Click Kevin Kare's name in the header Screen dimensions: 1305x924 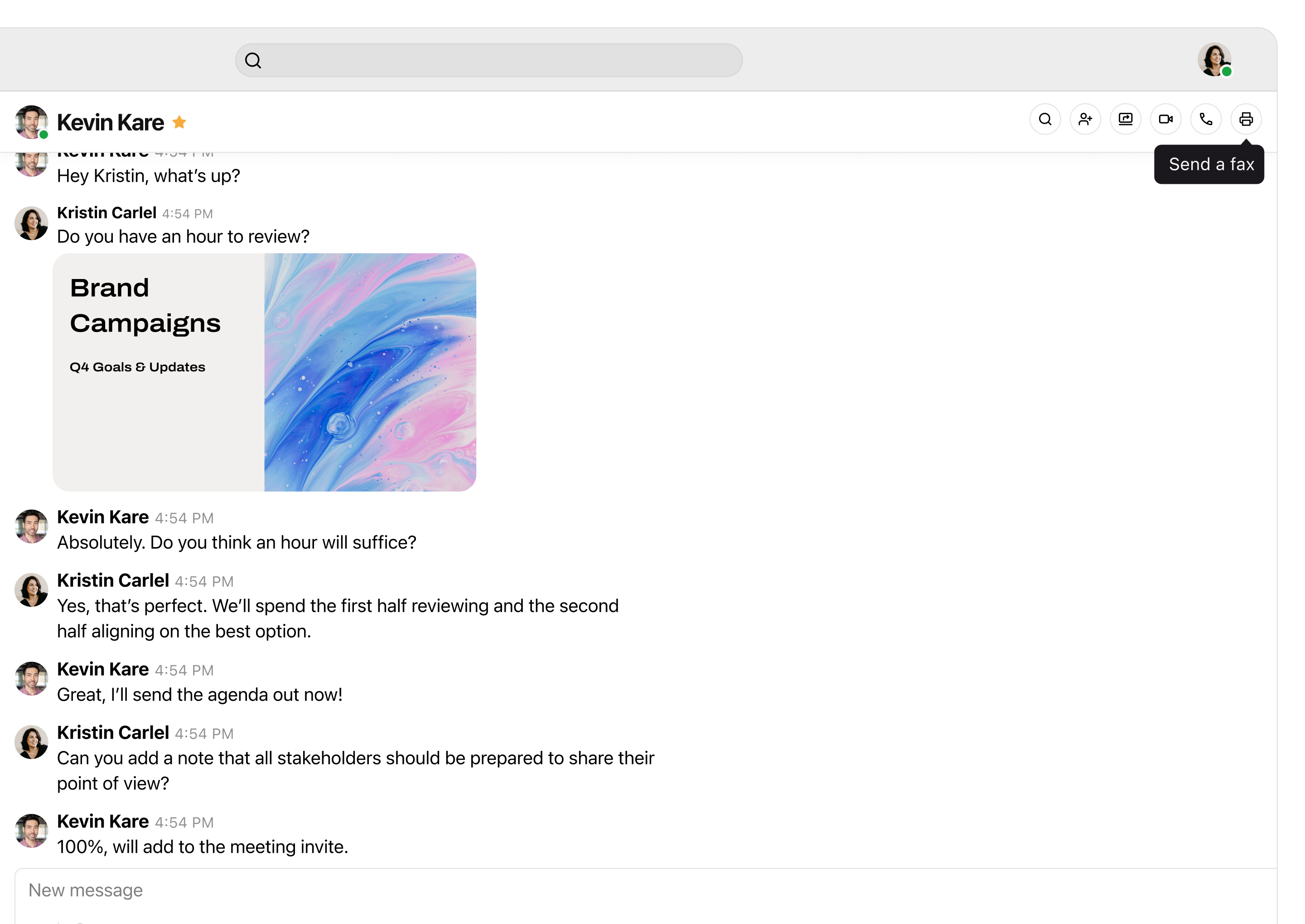pos(111,122)
